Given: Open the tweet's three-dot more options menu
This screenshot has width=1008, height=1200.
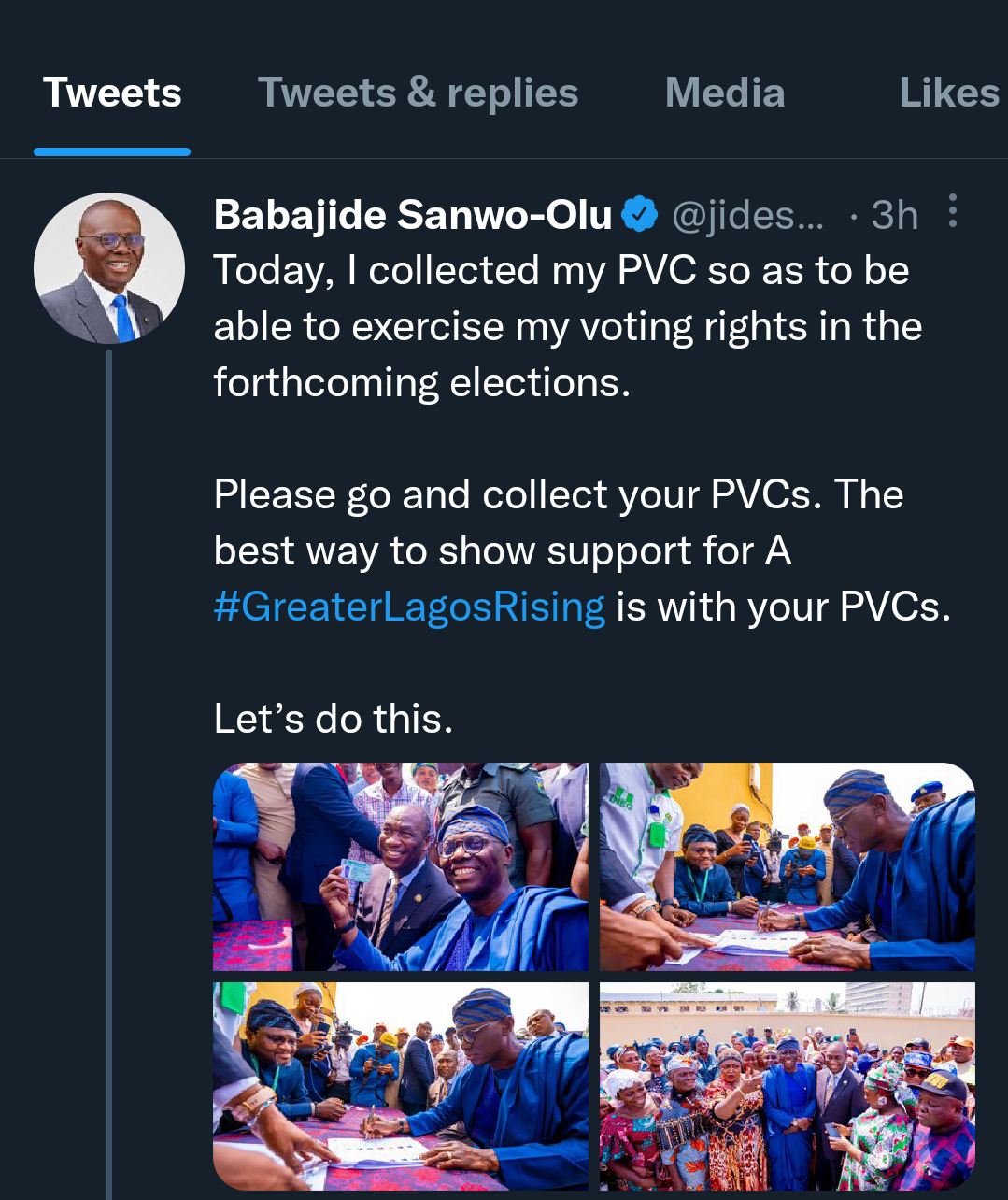Looking at the screenshot, I should coord(952,211).
